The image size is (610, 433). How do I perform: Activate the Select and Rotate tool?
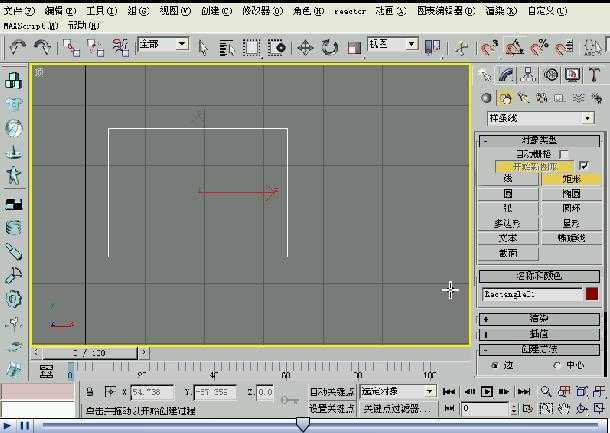[x=330, y=48]
